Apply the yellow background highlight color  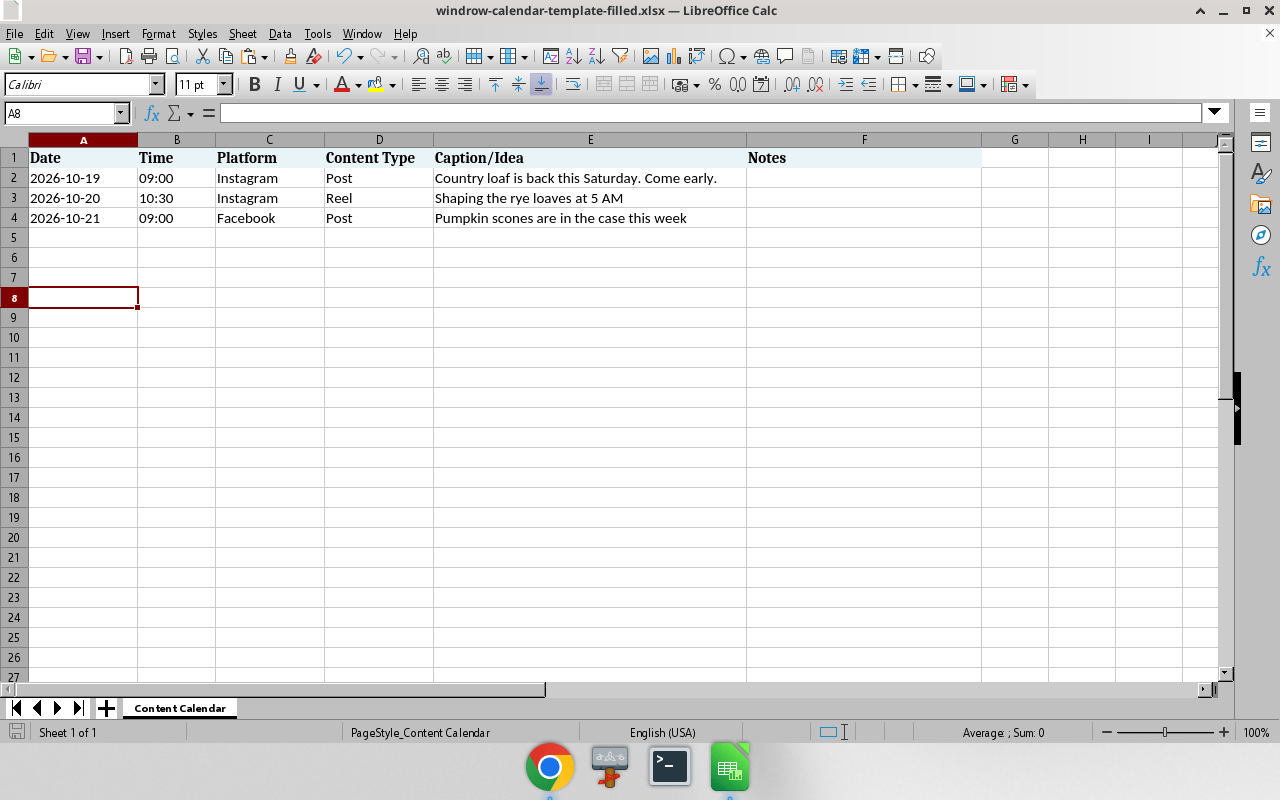[376, 85]
